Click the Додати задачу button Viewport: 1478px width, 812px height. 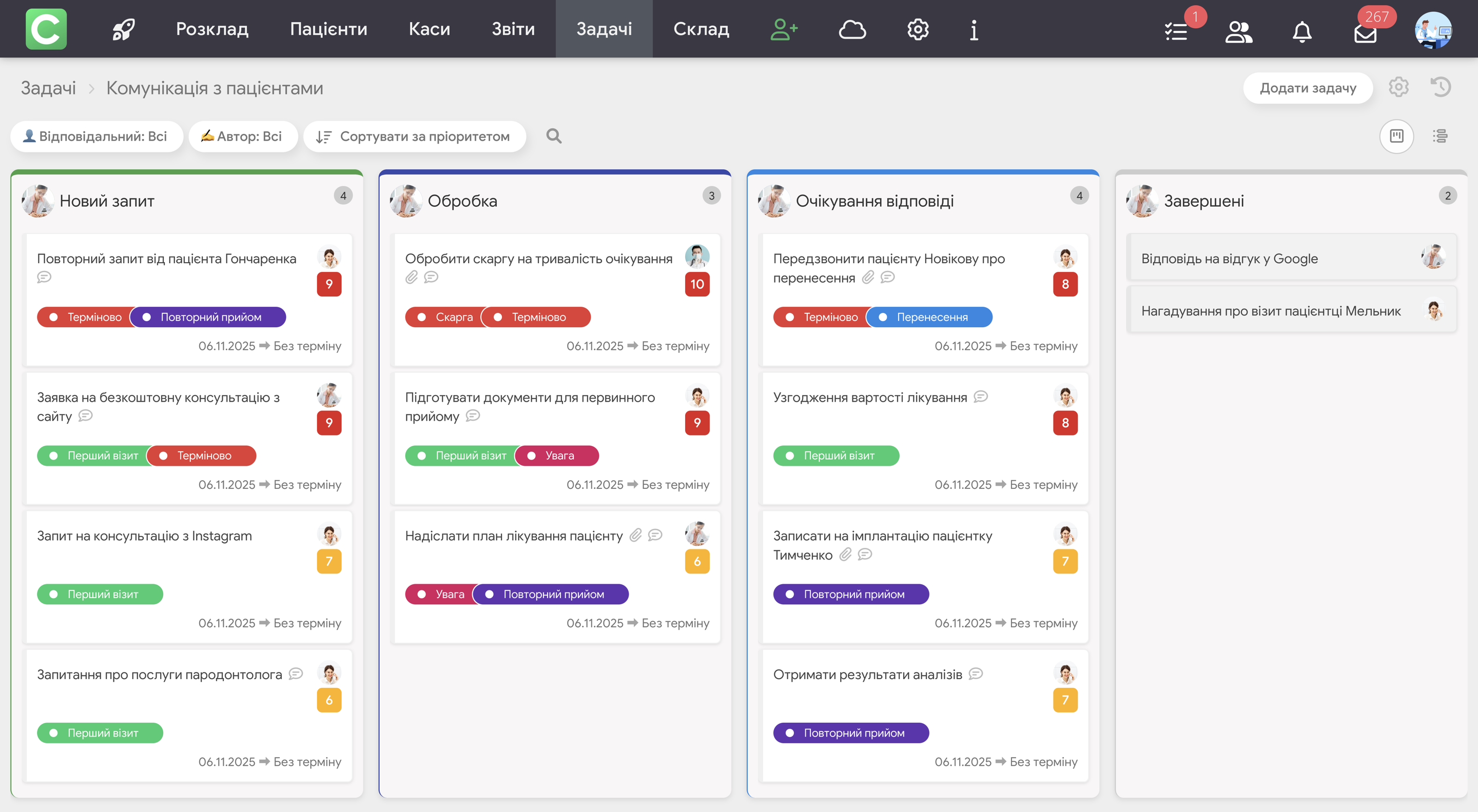(x=1308, y=88)
